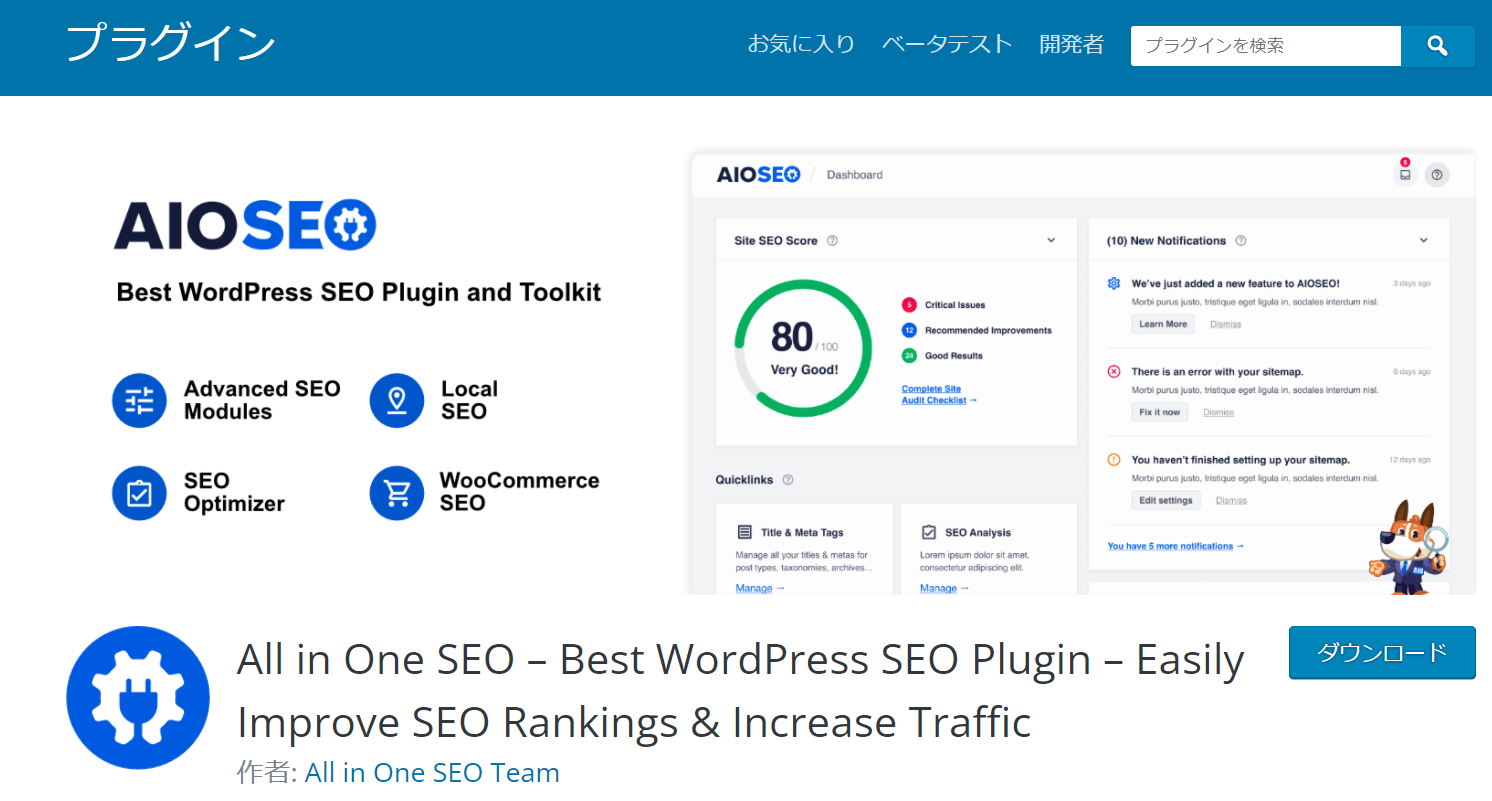1492x801 pixels.
Task: Click the ダウンロード button
Action: [1382, 653]
